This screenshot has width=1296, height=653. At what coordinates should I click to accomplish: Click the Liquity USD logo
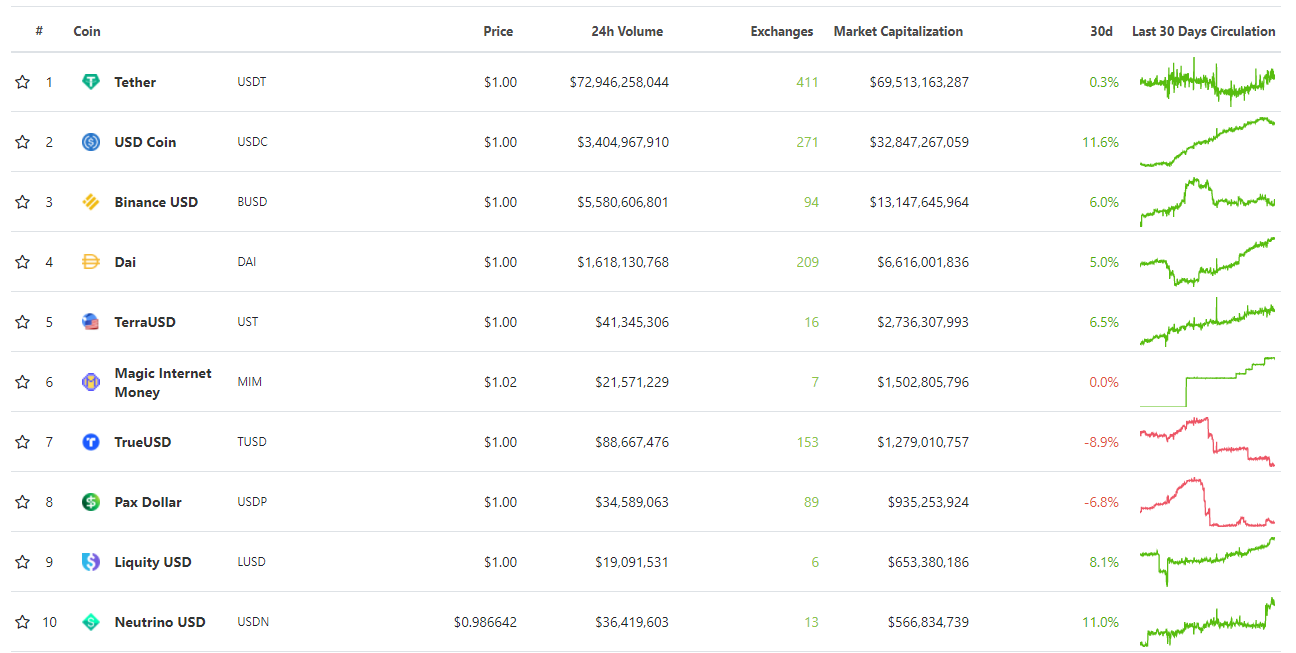click(91, 562)
